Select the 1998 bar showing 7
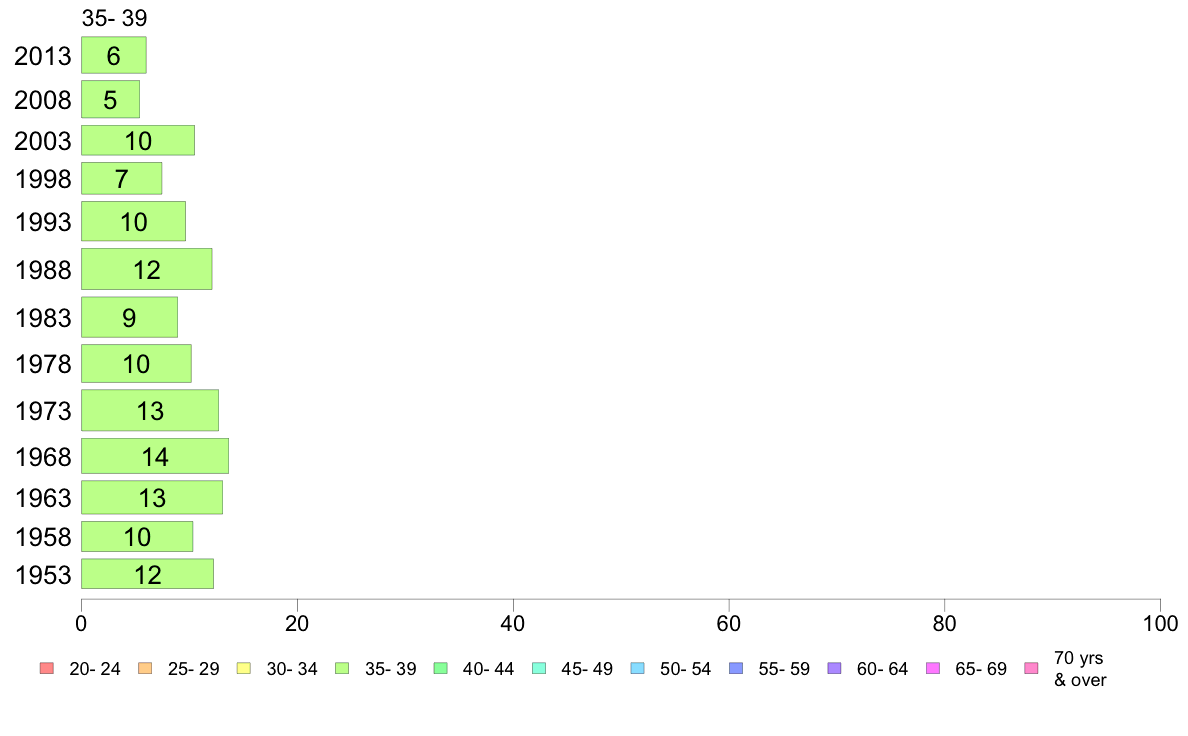The width and height of the screenshot is (1188, 736). point(121,179)
